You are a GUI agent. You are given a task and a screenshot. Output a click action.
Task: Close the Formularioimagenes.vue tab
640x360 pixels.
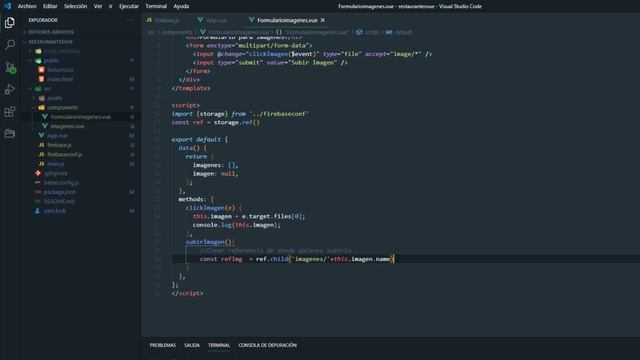click(323, 20)
